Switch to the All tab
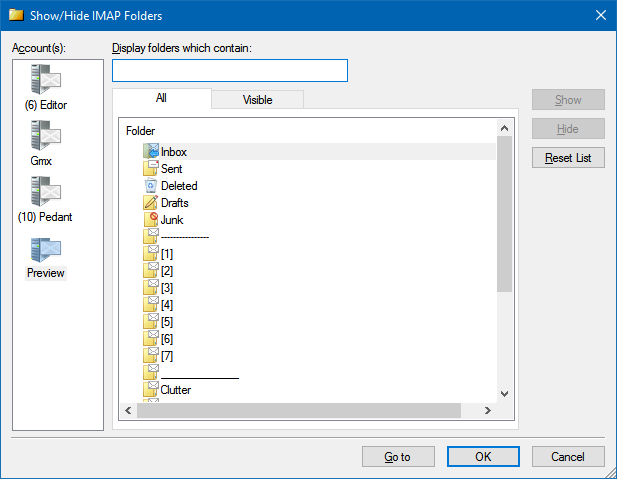This screenshot has height=479, width=617. click(x=161, y=98)
